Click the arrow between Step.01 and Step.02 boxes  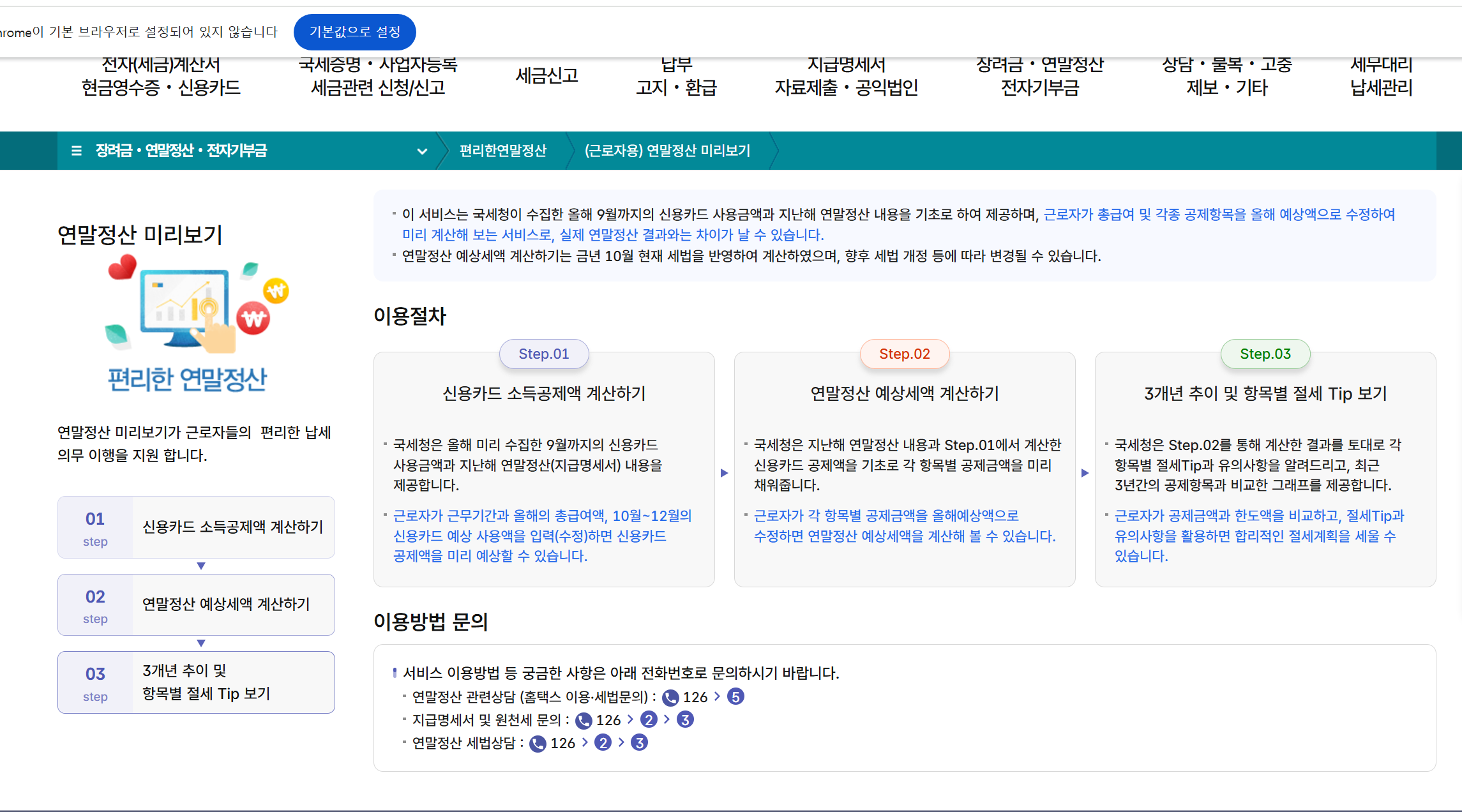click(725, 472)
